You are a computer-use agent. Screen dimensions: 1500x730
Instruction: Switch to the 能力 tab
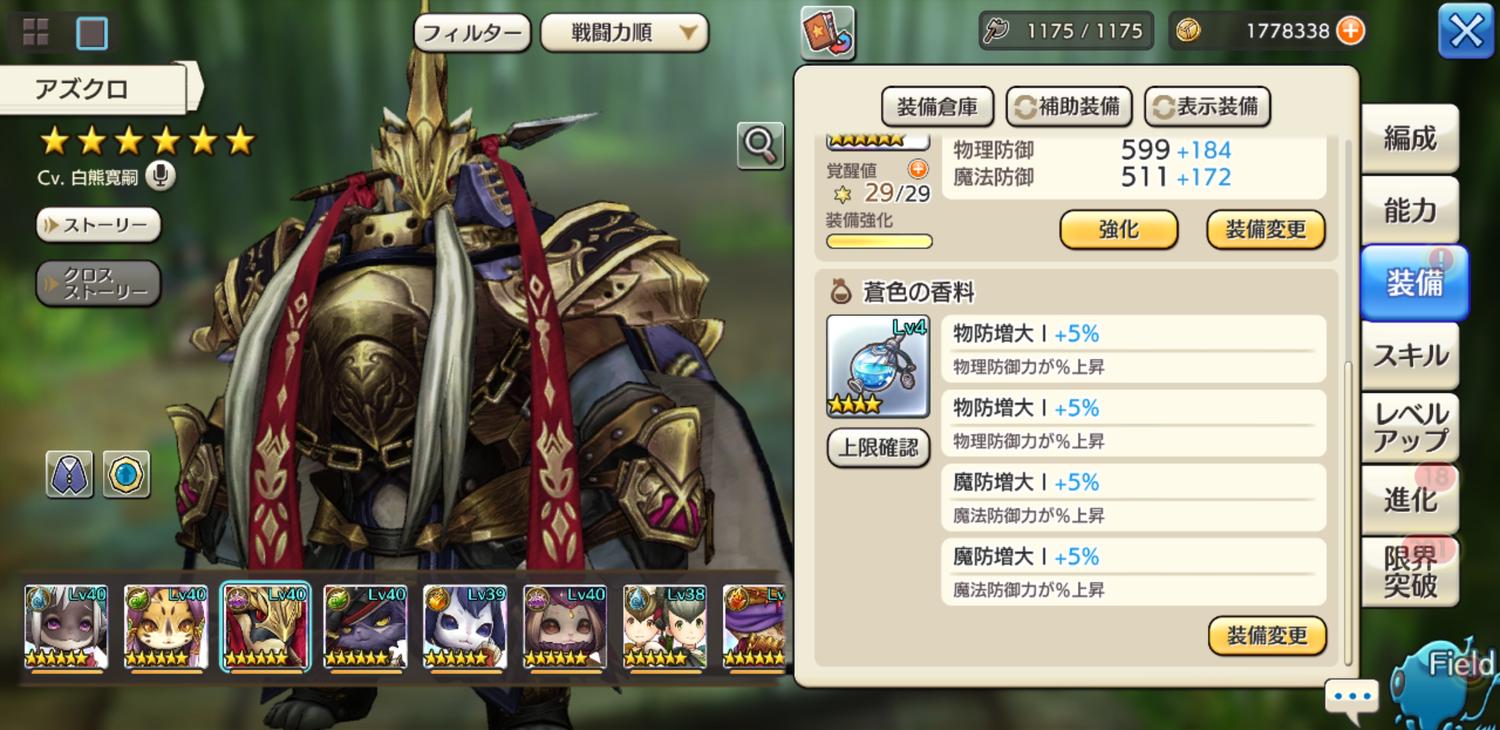[1410, 210]
